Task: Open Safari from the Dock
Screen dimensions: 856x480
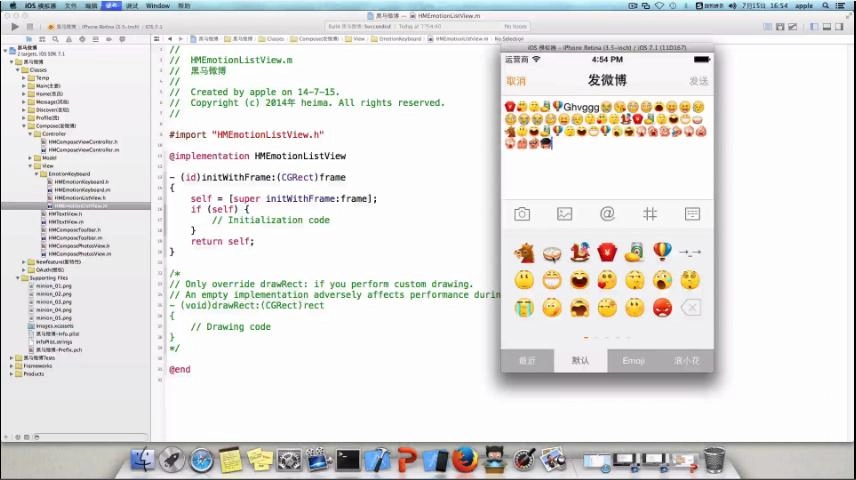Action: pos(201,460)
